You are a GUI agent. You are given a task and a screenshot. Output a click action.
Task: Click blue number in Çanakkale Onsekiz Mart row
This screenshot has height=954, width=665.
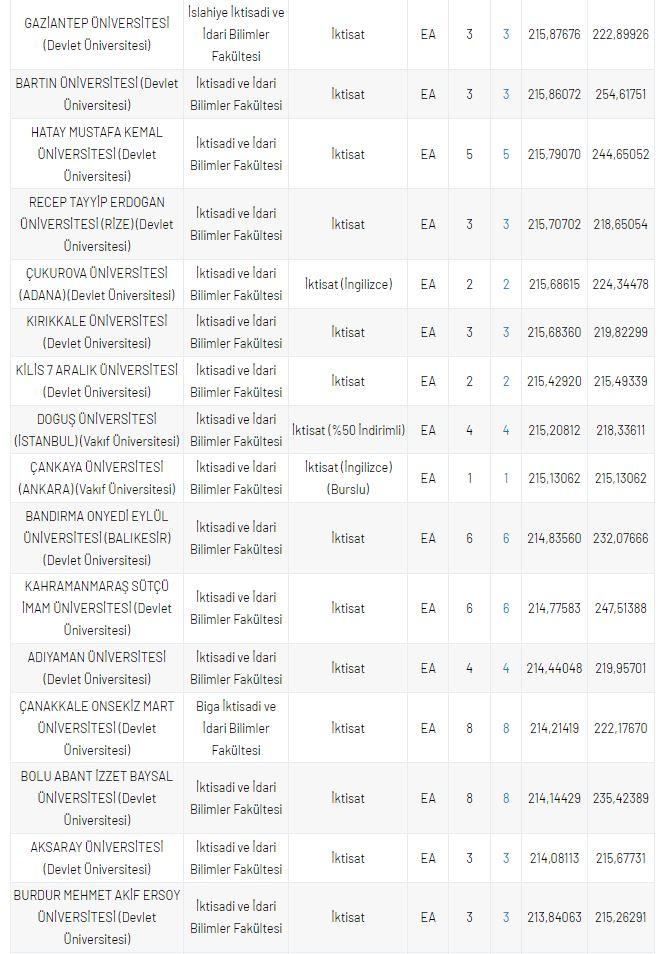506,728
